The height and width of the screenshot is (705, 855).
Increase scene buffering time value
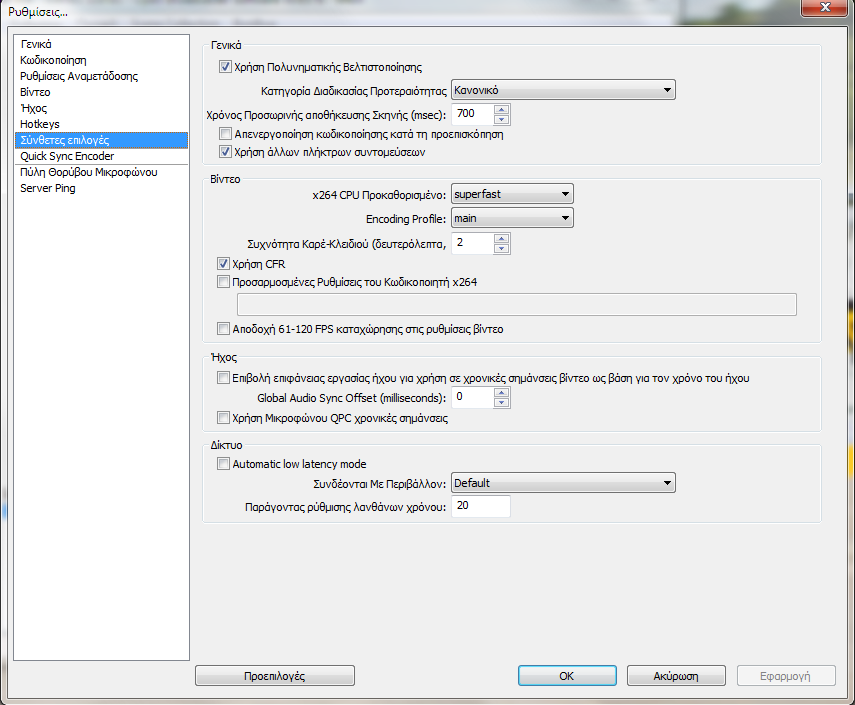501,109
